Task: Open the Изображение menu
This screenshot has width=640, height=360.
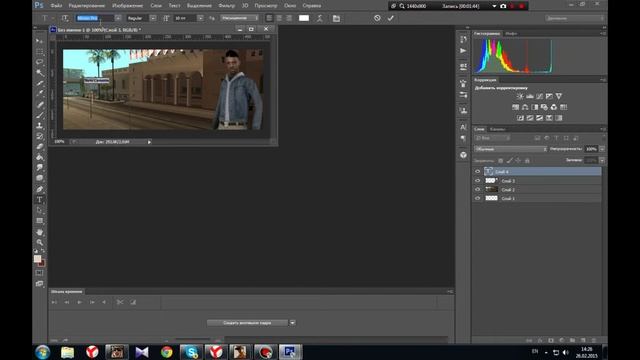Action: click(128, 6)
